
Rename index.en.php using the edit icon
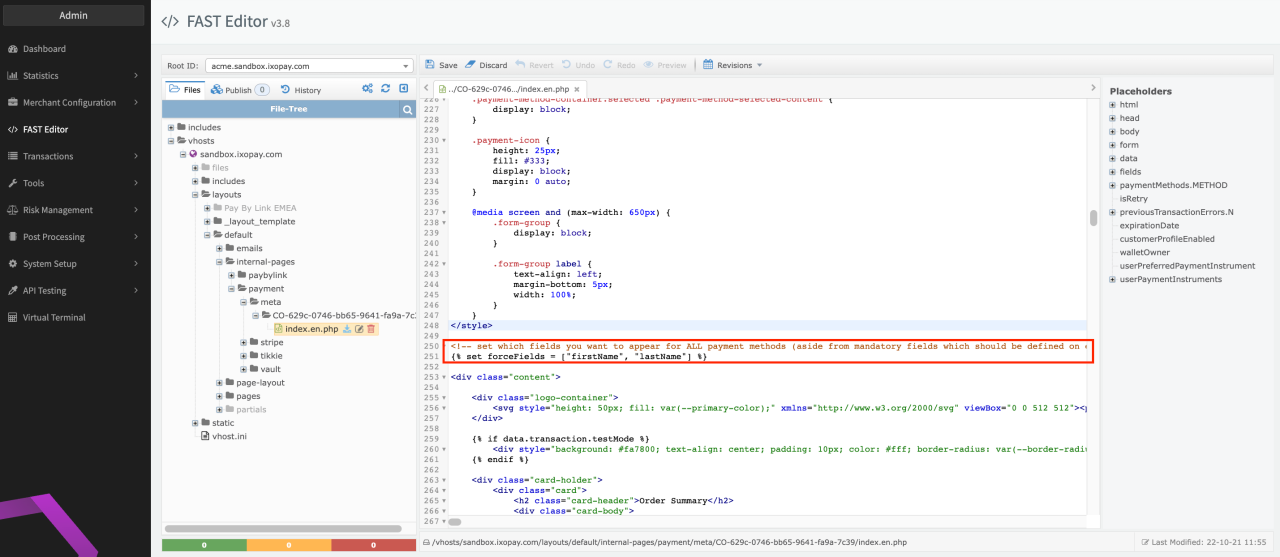coord(359,329)
